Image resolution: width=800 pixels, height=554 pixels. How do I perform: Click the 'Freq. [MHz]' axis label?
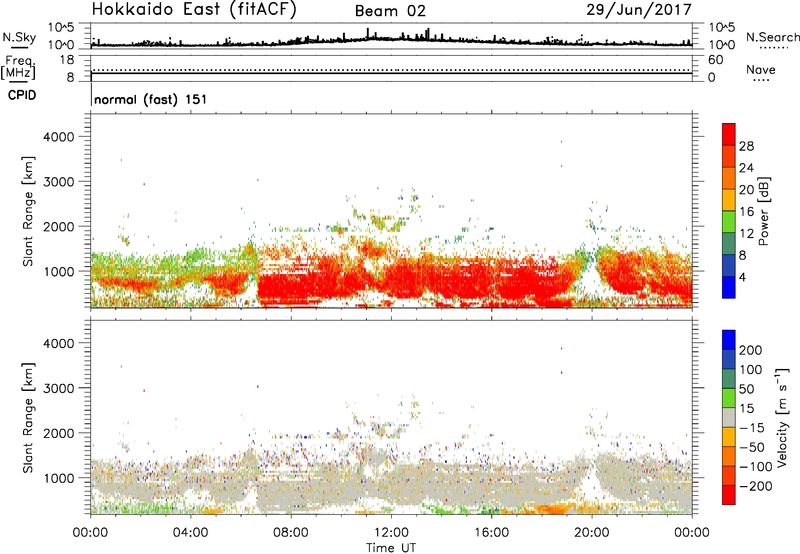[x=18, y=68]
